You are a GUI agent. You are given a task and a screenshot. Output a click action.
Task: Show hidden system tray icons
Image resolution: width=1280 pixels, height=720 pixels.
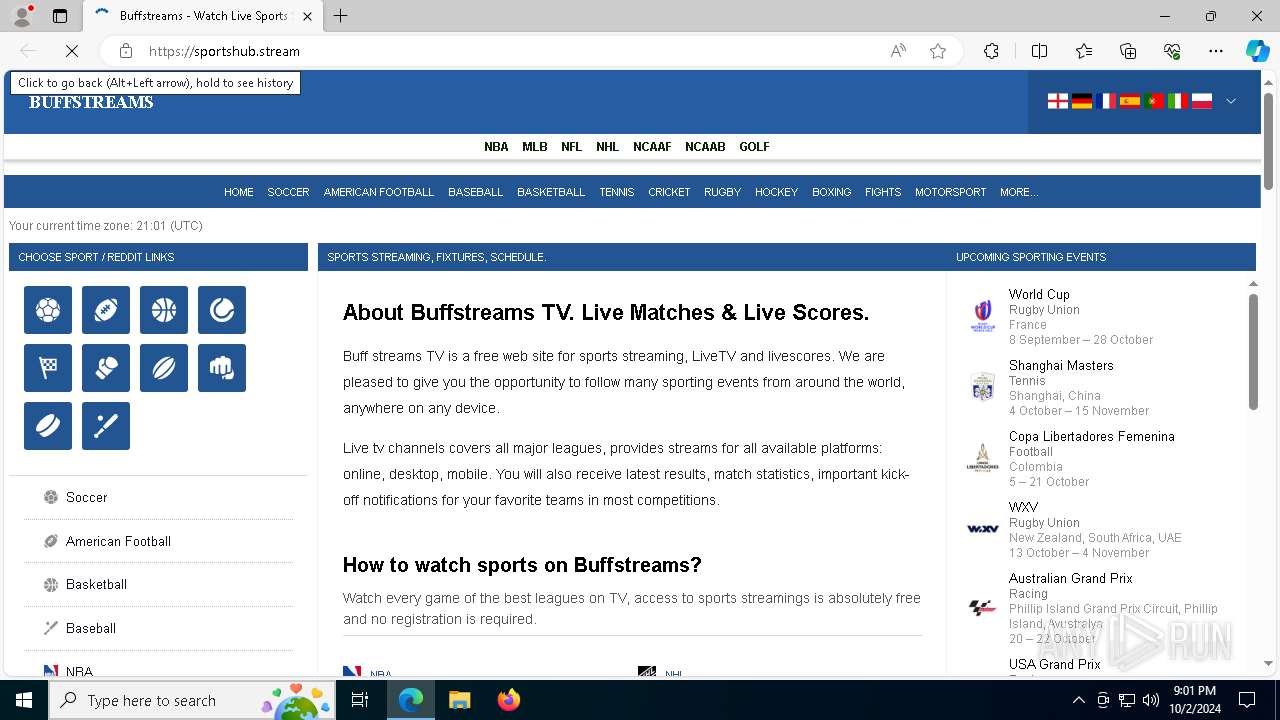point(1078,700)
